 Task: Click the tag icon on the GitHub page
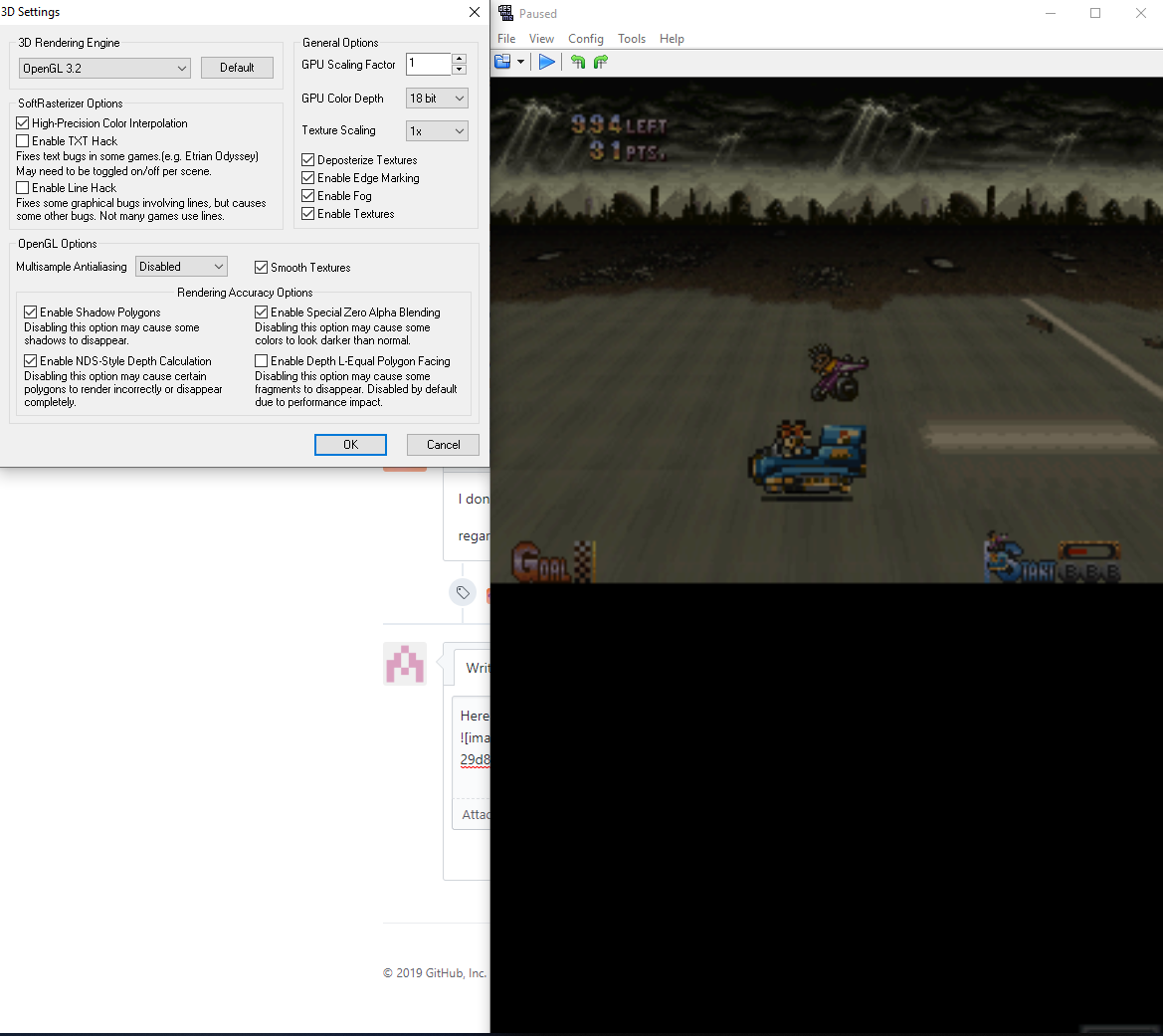(x=463, y=592)
